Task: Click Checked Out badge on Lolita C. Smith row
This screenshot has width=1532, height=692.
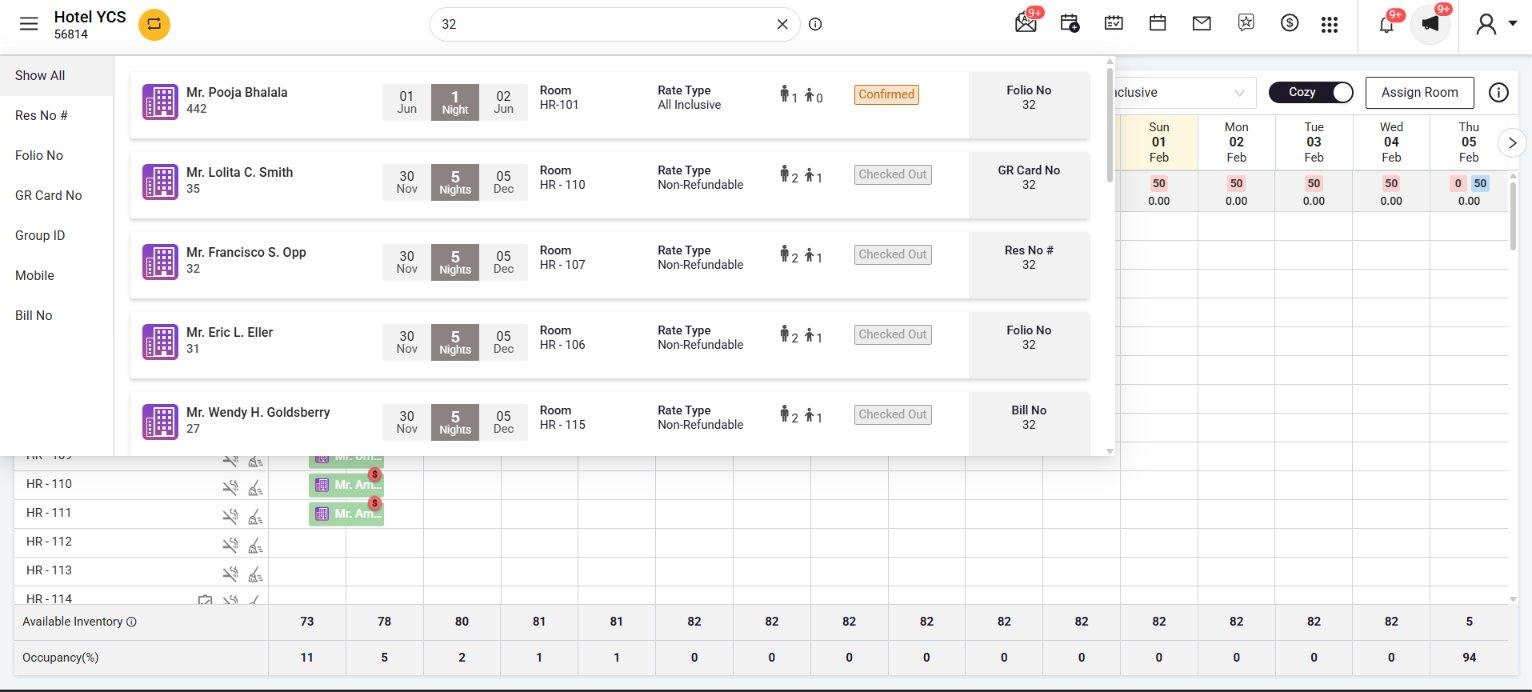Action: point(893,174)
